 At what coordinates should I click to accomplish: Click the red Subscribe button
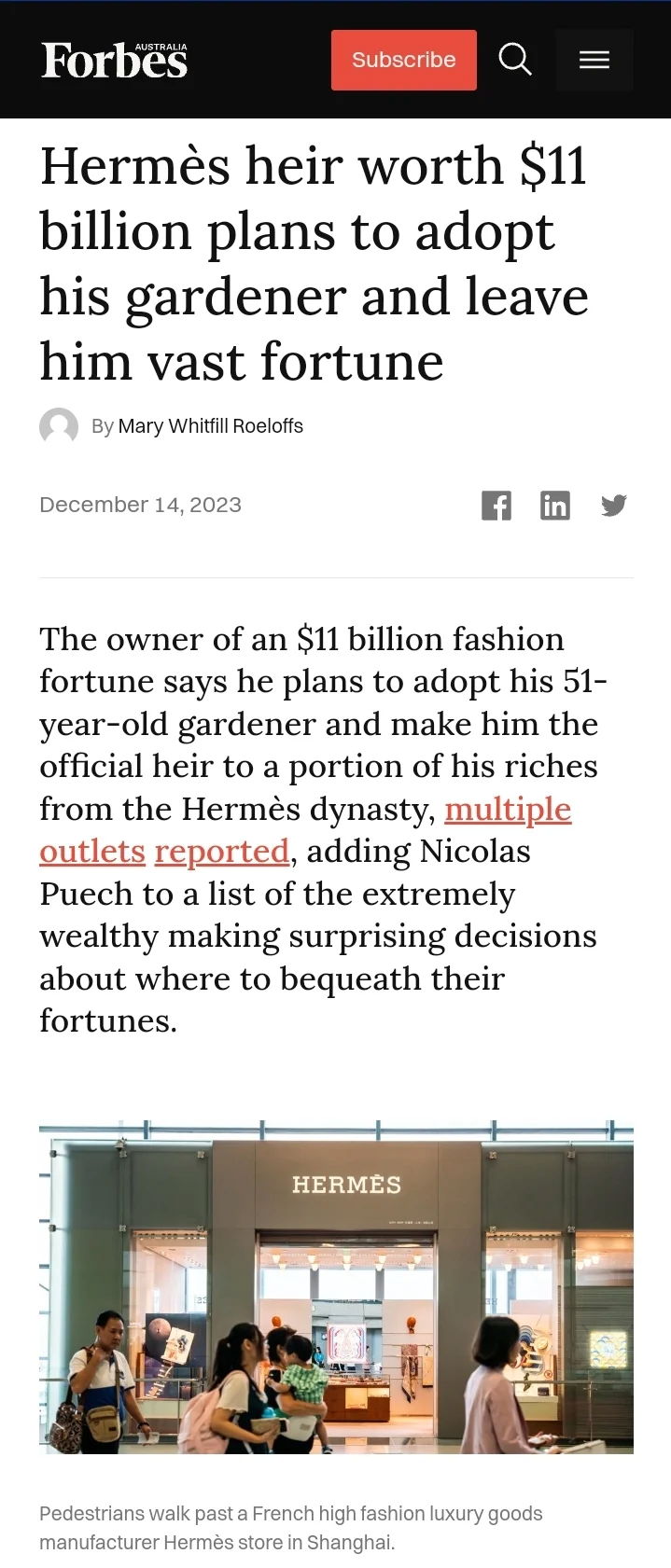[403, 60]
